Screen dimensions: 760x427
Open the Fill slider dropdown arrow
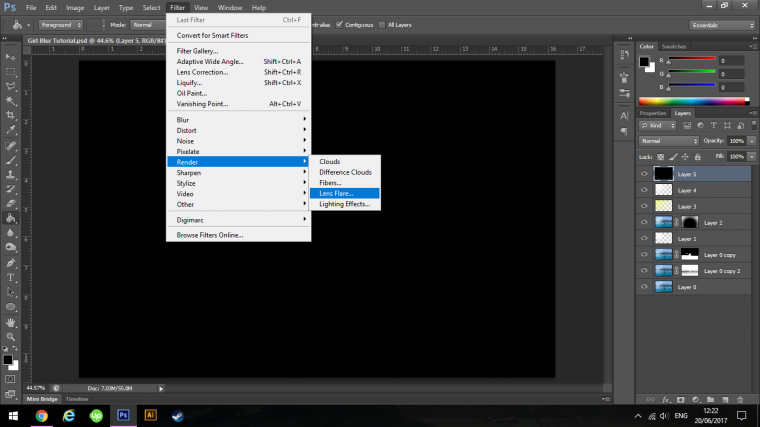(x=752, y=157)
